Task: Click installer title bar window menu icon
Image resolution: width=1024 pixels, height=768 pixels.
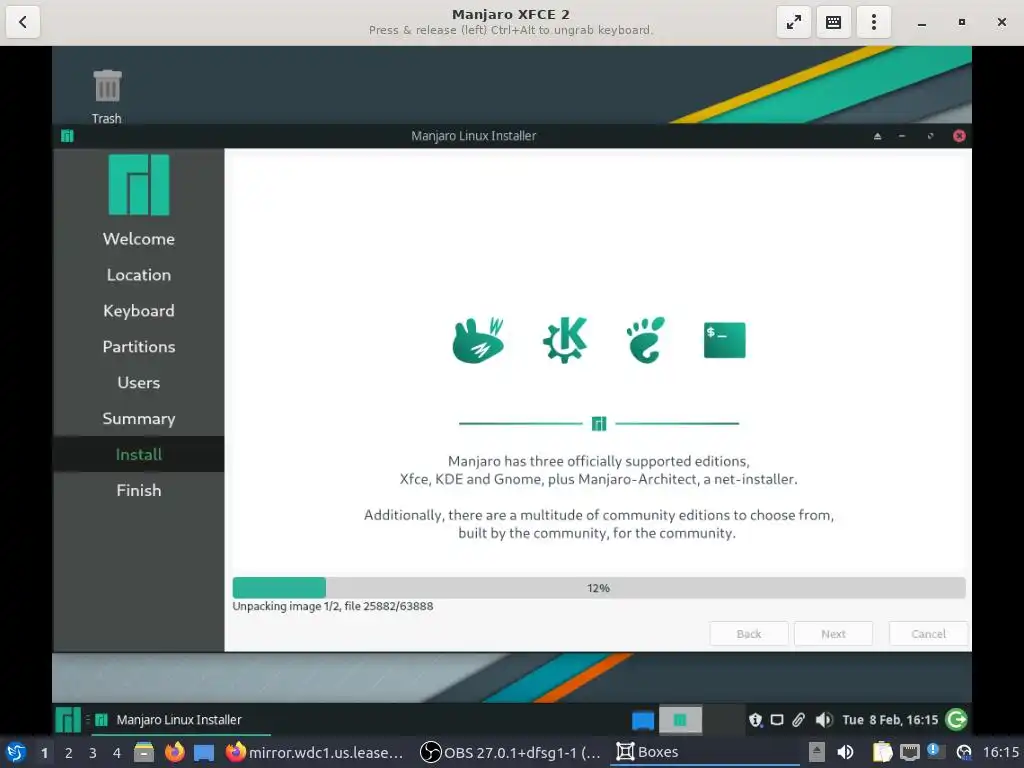Action: [67, 136]
